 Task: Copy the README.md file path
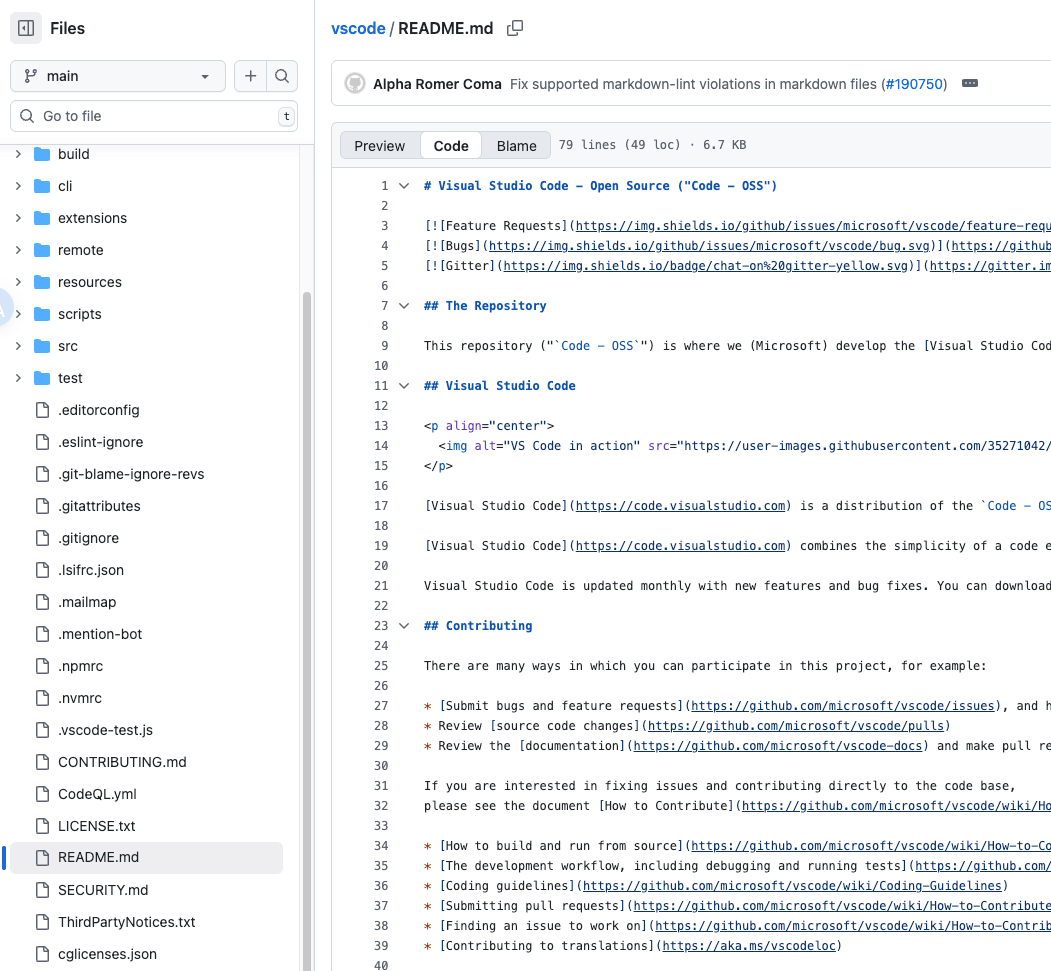pos(515,28)
